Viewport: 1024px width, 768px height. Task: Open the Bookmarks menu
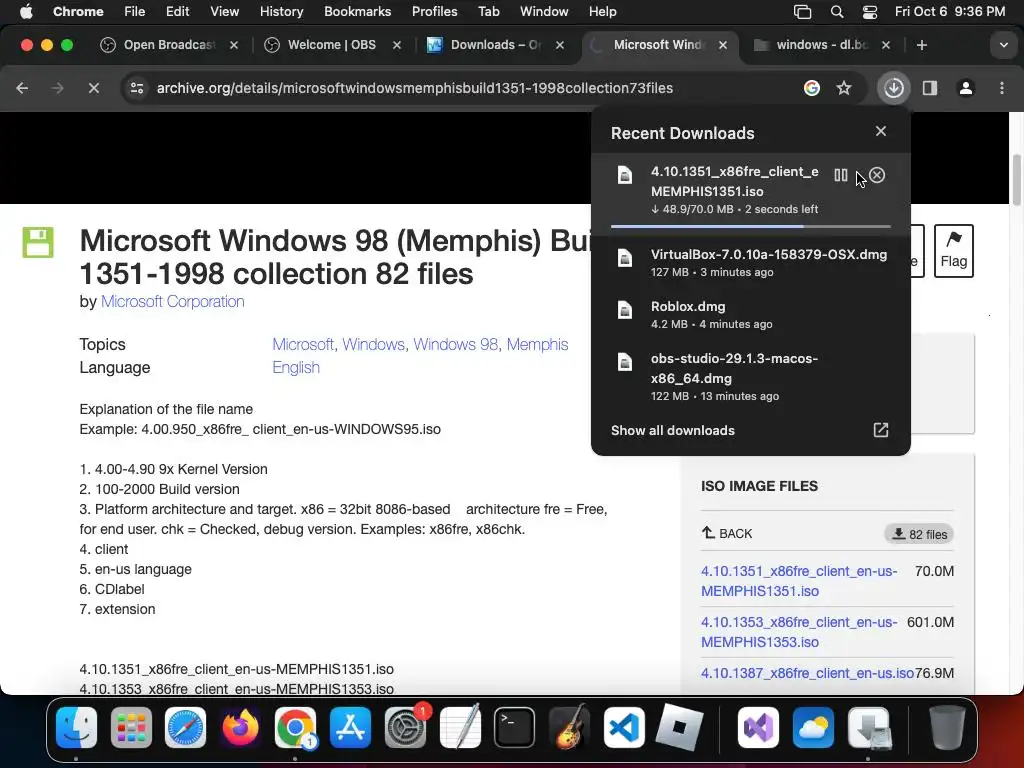(x=357, y=11)
